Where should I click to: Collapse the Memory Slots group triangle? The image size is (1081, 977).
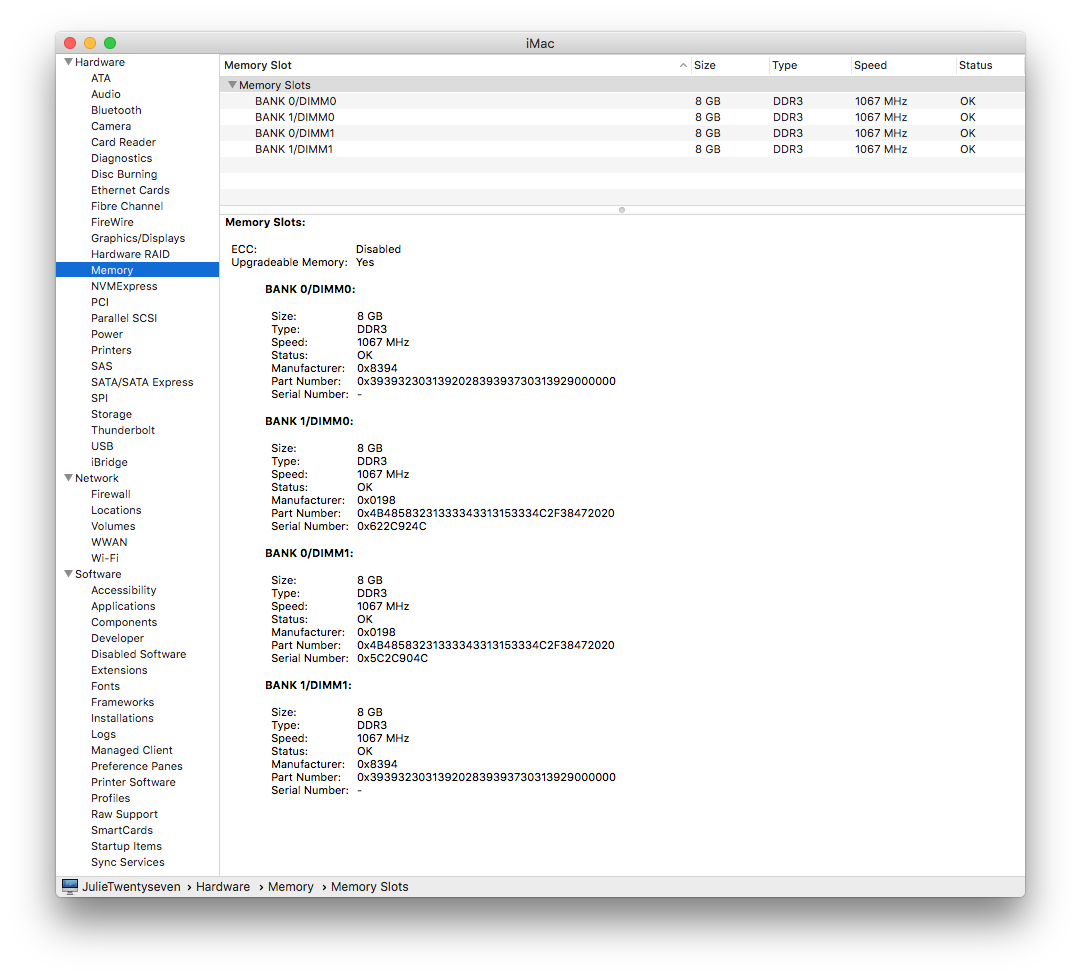[x=232, y=85]
